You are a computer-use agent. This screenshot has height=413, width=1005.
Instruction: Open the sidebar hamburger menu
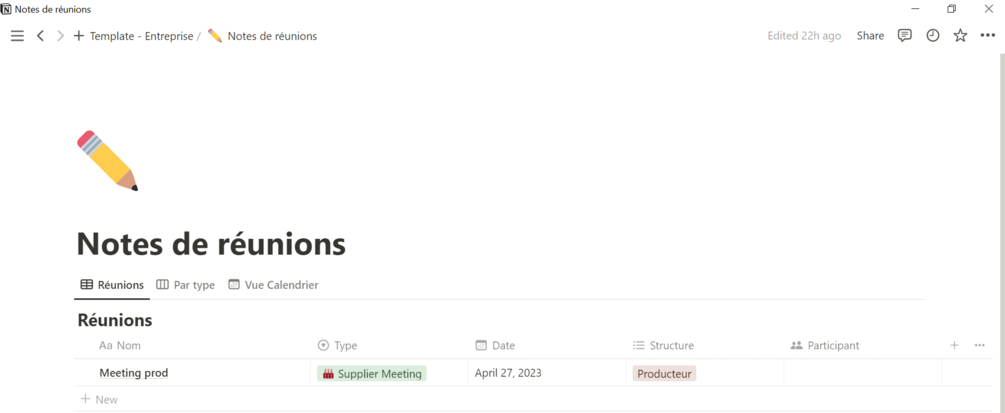pos(17,36)
